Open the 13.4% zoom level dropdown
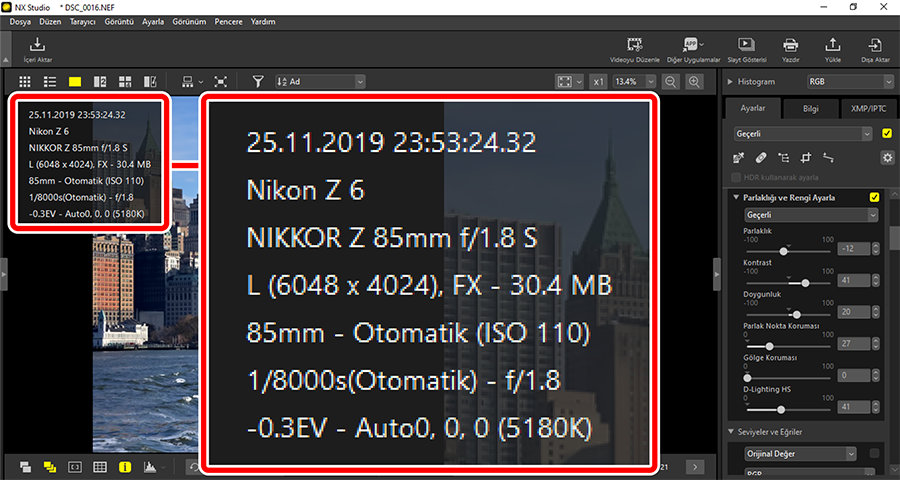The image size is (900, 480). coord(634,82)
